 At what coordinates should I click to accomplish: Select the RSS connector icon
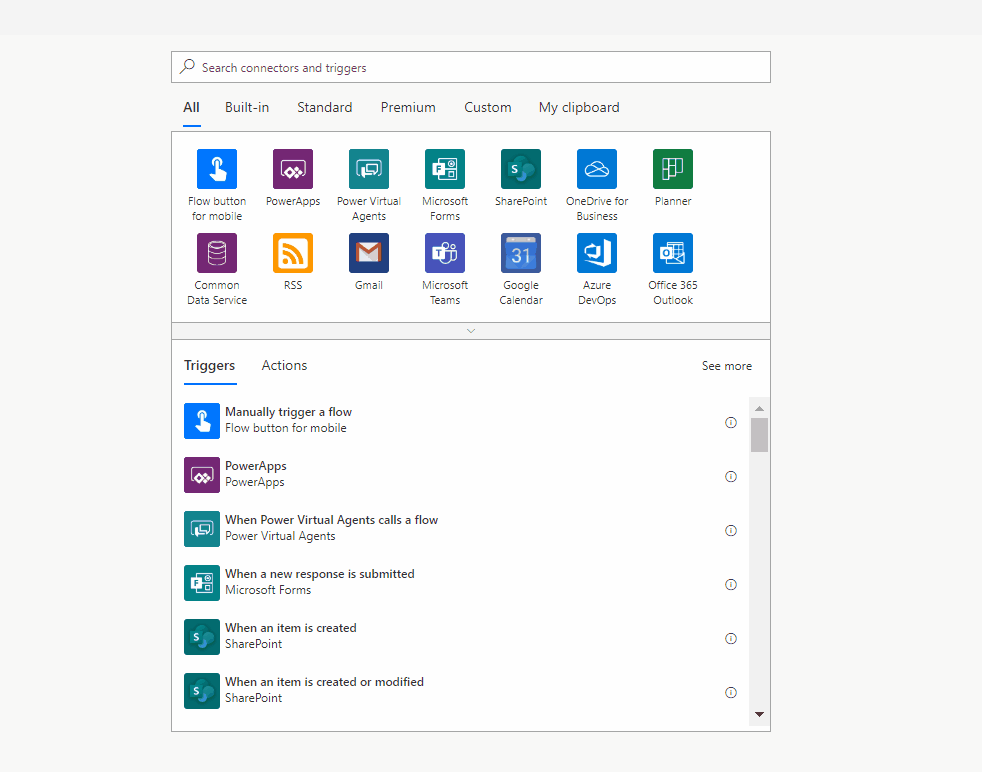[x=292, y=253]
